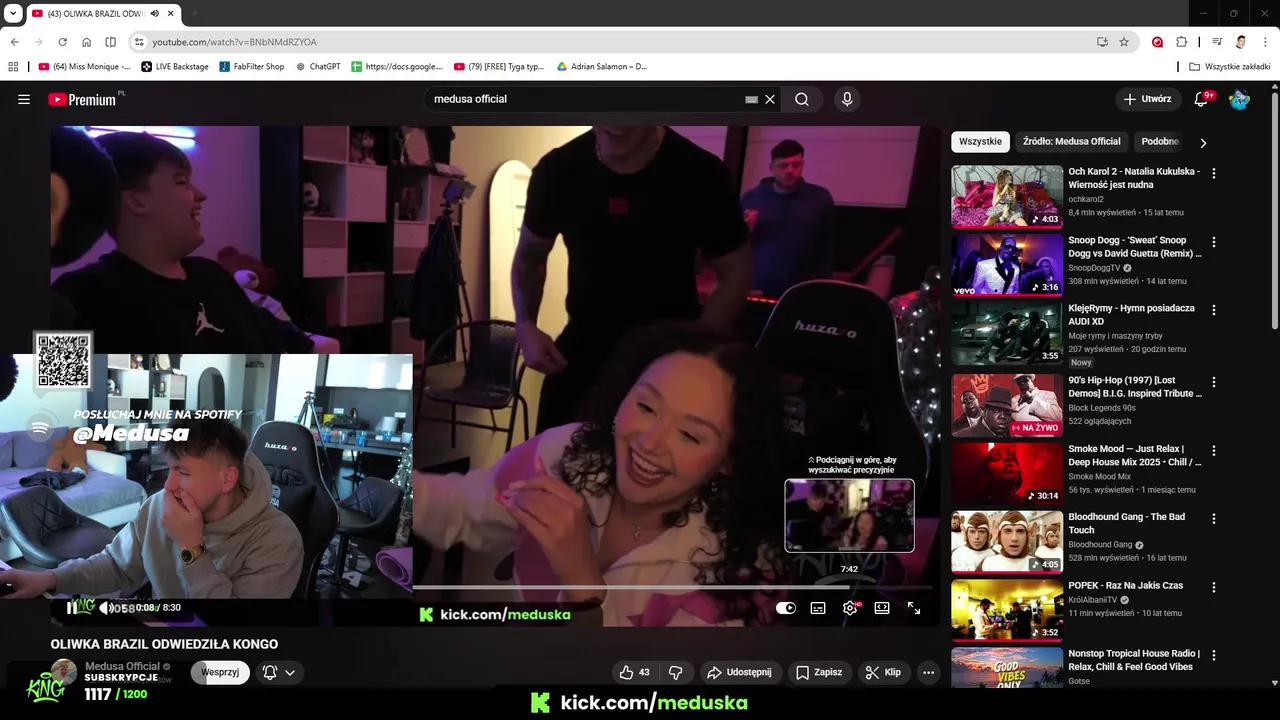Open options for Bloodhound Gang video
The width and height of the screenshot is (1280, 720).
pos(1214,518)
